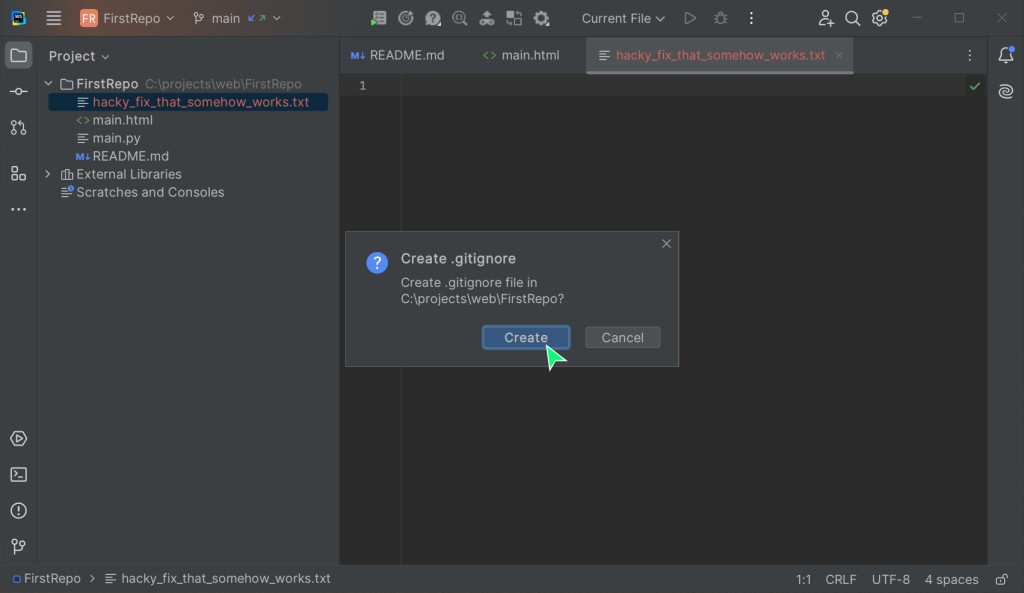Switch to the main.html editor tab
The image size is (1024, 593).
(x=521, y=56)
